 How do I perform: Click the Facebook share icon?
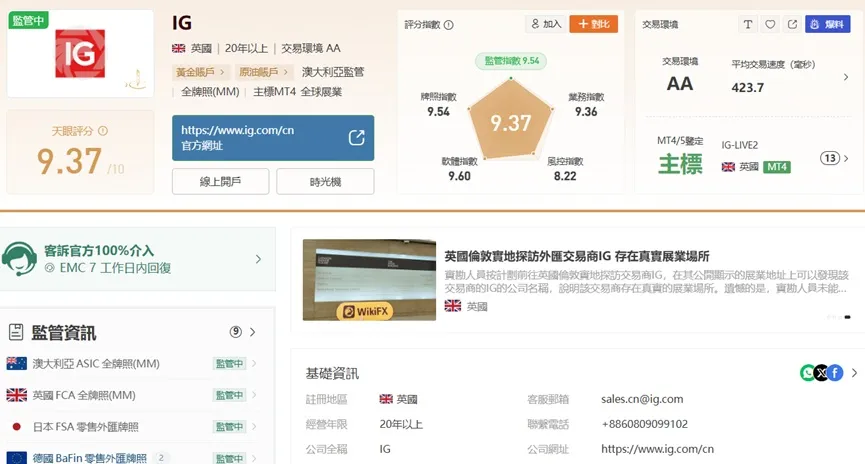pos(835,373)
